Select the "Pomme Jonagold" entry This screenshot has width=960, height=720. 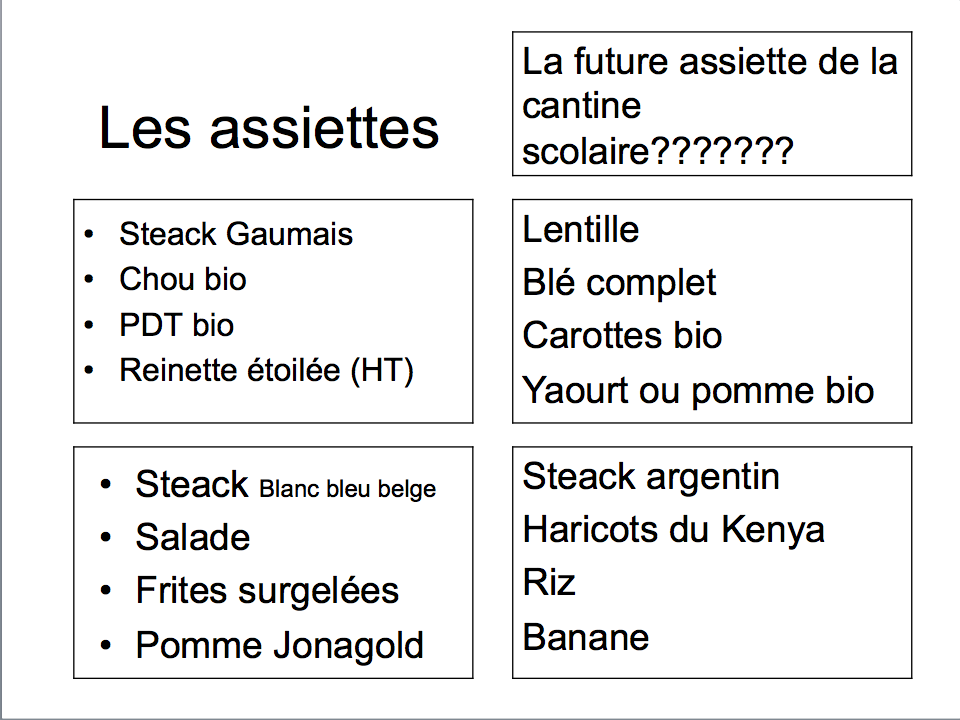pos(279,645)
